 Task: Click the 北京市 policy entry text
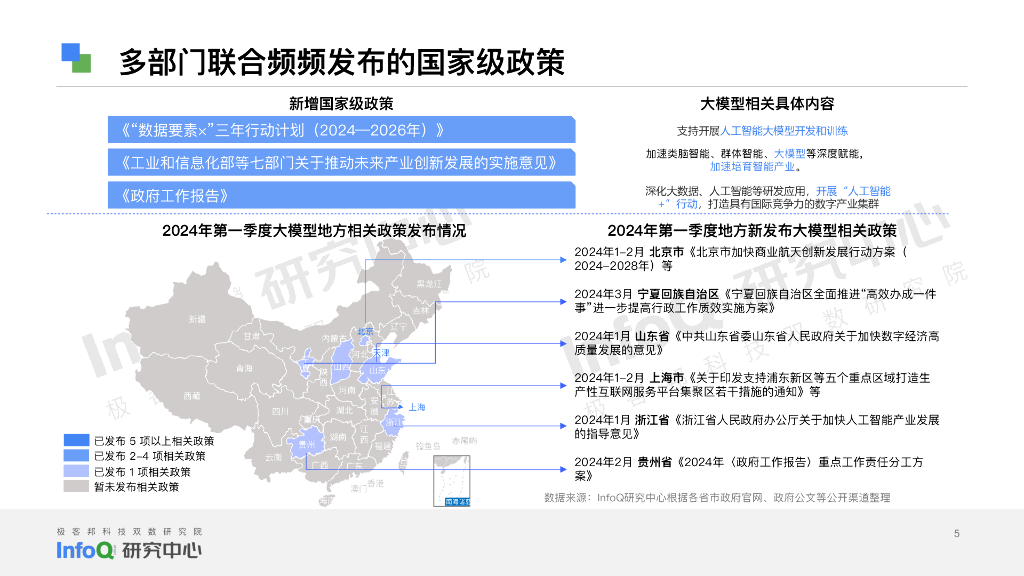[741, 259]
